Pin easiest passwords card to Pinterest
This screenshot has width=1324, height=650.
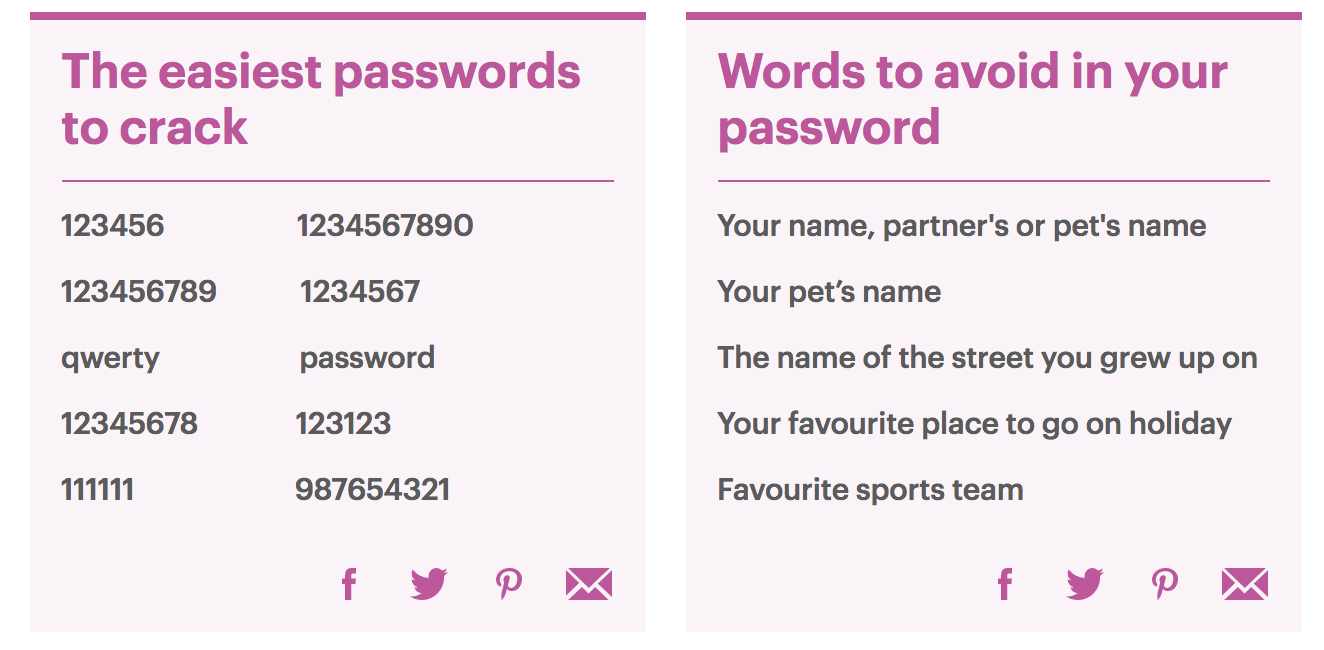(509, 584)
